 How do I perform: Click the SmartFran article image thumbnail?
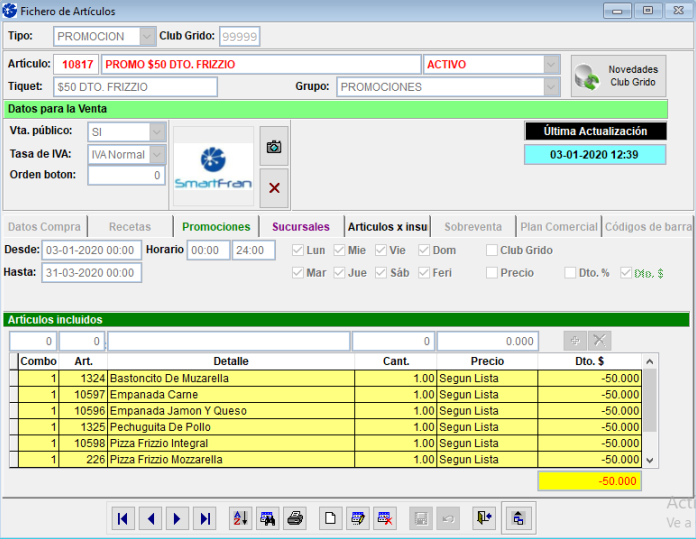[x=214, y=167]
